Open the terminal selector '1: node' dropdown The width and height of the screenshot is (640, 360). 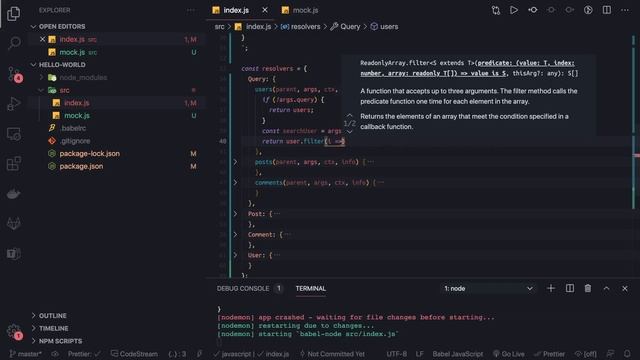pyautogui.click(x=488, y=289)
